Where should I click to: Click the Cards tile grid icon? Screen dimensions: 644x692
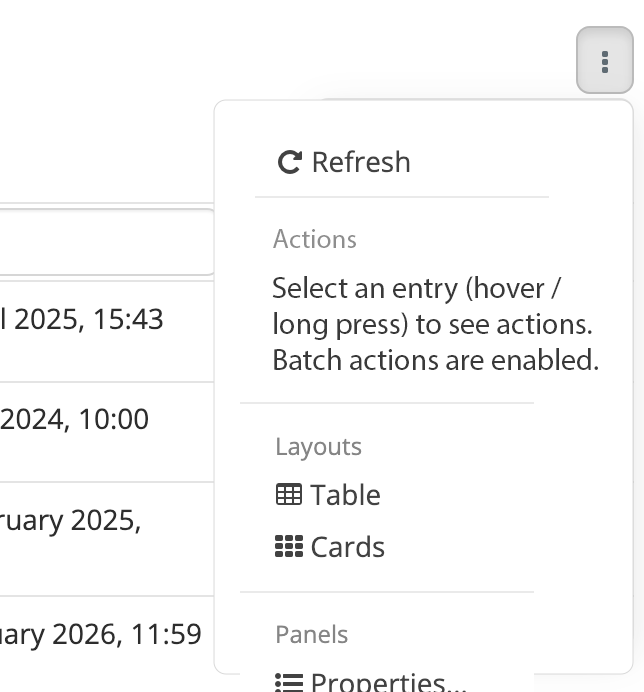pos(289,546)
